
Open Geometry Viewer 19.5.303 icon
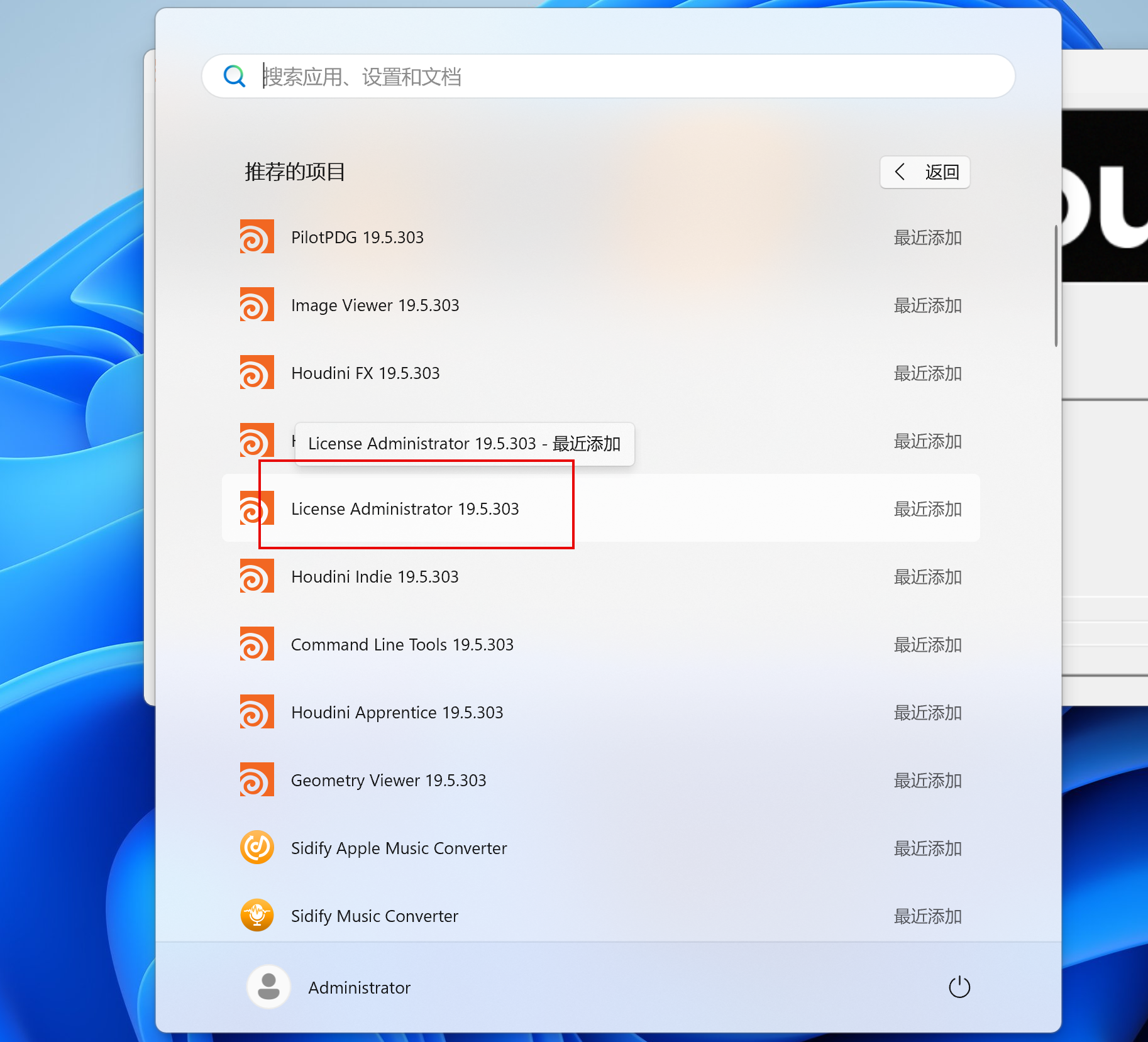(257, 780)
